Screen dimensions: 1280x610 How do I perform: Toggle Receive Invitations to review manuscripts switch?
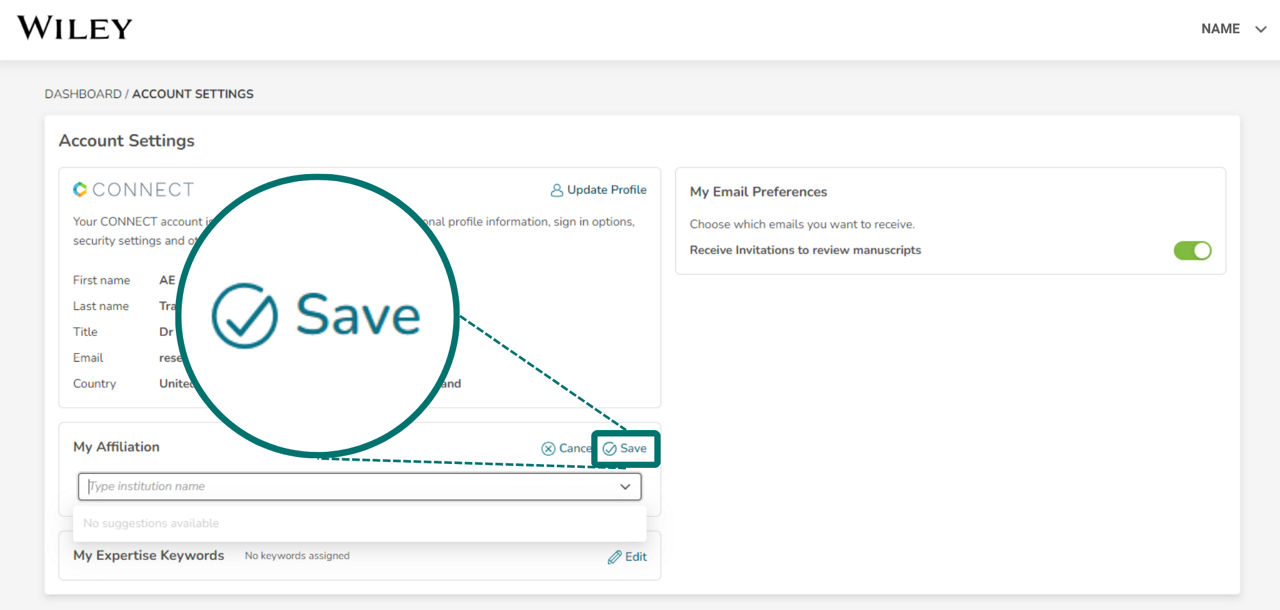(1192, 250)
